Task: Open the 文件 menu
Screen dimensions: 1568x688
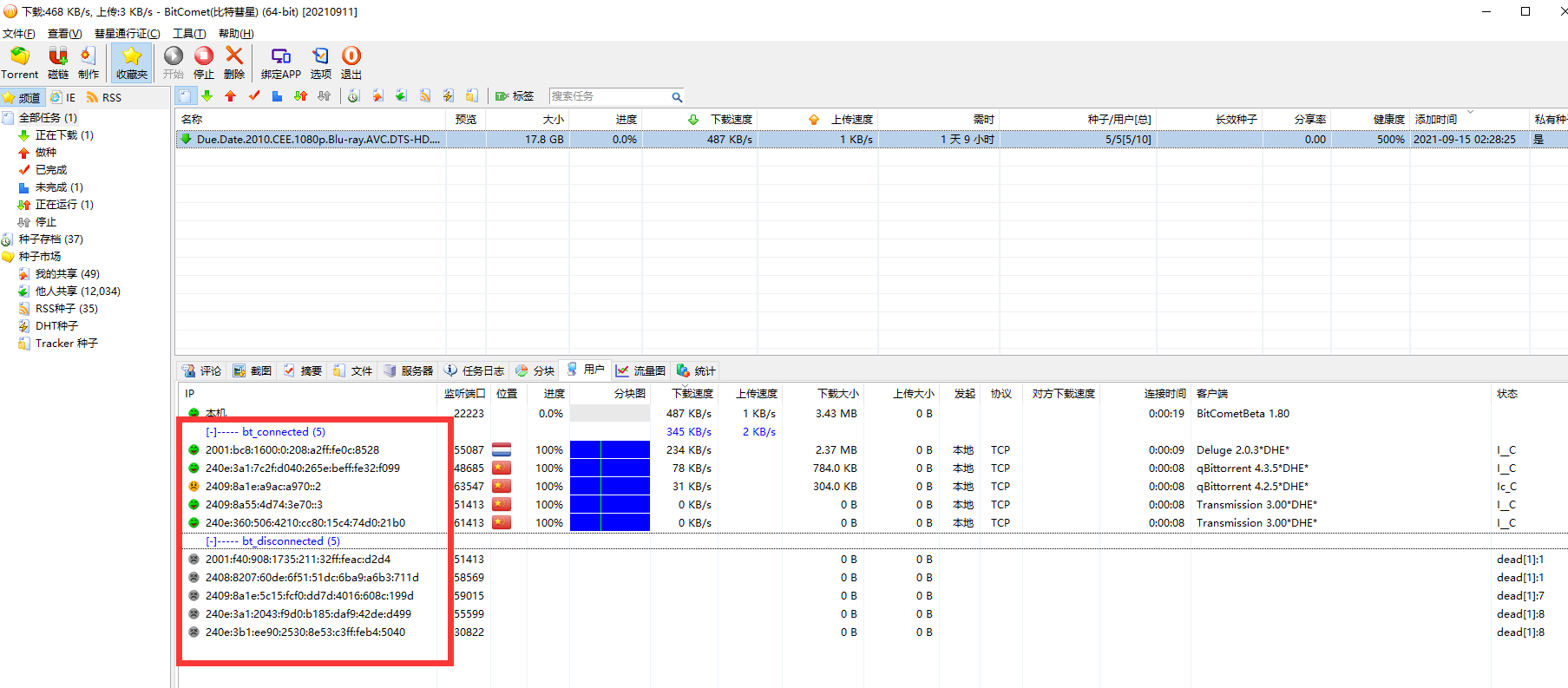Action: (x=18, y=34)
